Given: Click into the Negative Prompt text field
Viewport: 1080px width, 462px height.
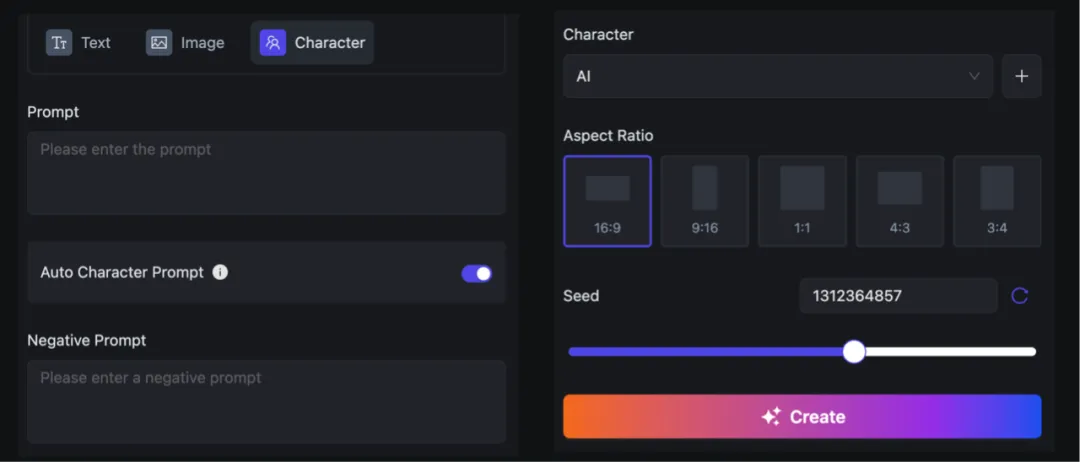Looking at the screenshot, I should pyautogui.click(x=266, y=400).
